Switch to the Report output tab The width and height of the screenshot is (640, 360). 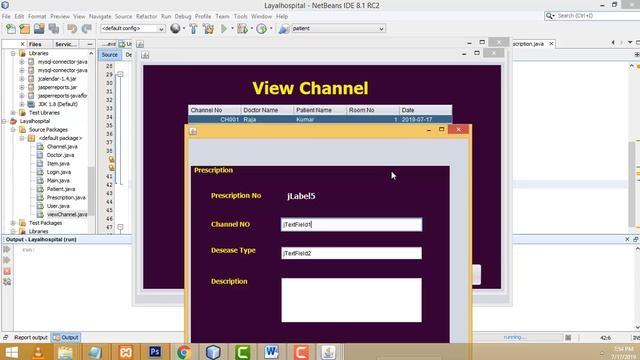tap(31, 338)
